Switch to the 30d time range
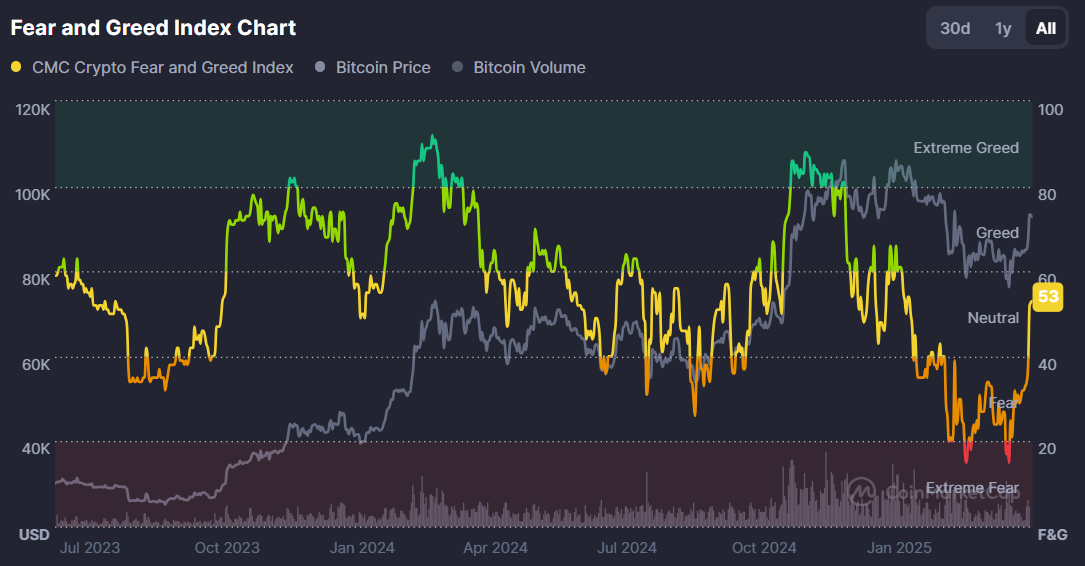Viewport: 1085px width, 566px height. pos(955,28)
